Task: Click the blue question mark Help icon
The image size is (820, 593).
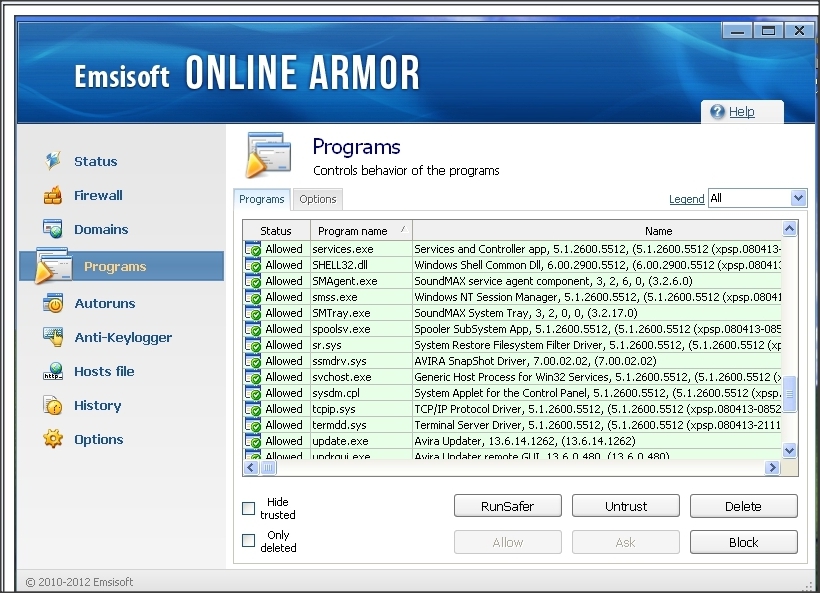Action: 718,111
